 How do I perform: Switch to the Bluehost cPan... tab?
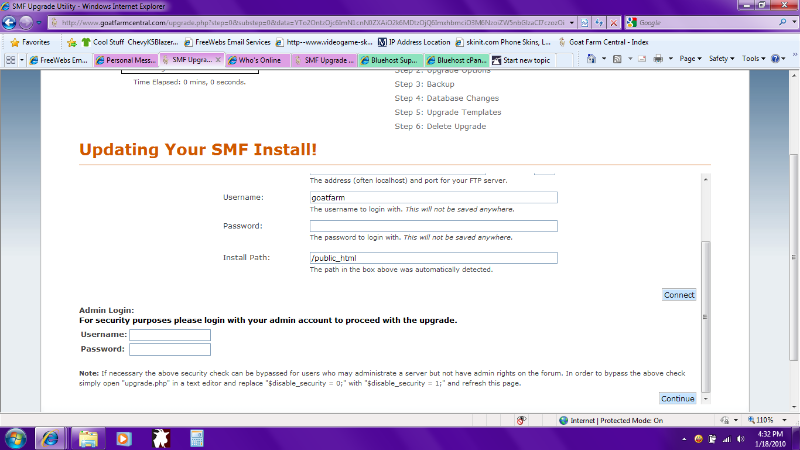[457, 60]
